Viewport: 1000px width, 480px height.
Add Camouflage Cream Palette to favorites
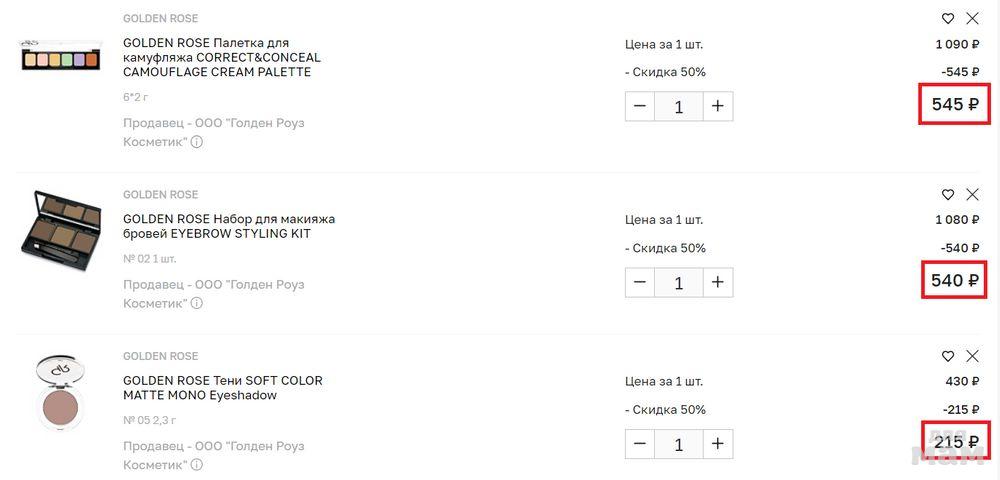click(x=948, y=18)
